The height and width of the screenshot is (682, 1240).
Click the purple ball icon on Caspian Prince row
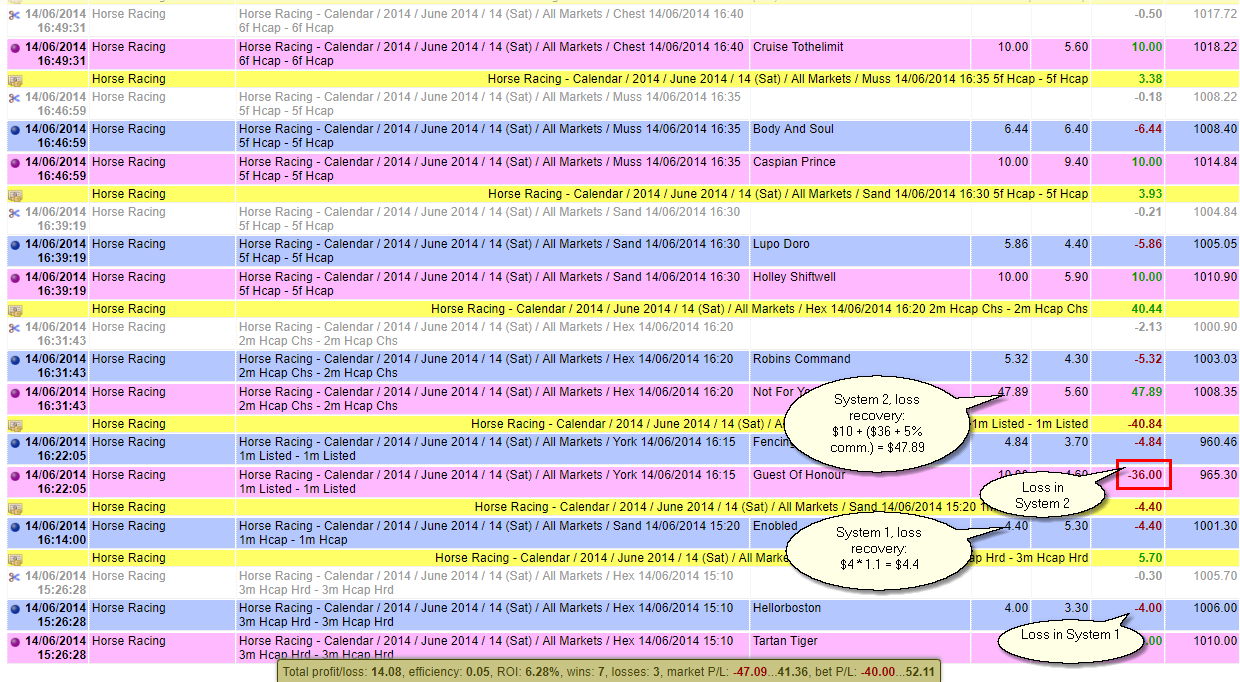(x=14, y=162)
